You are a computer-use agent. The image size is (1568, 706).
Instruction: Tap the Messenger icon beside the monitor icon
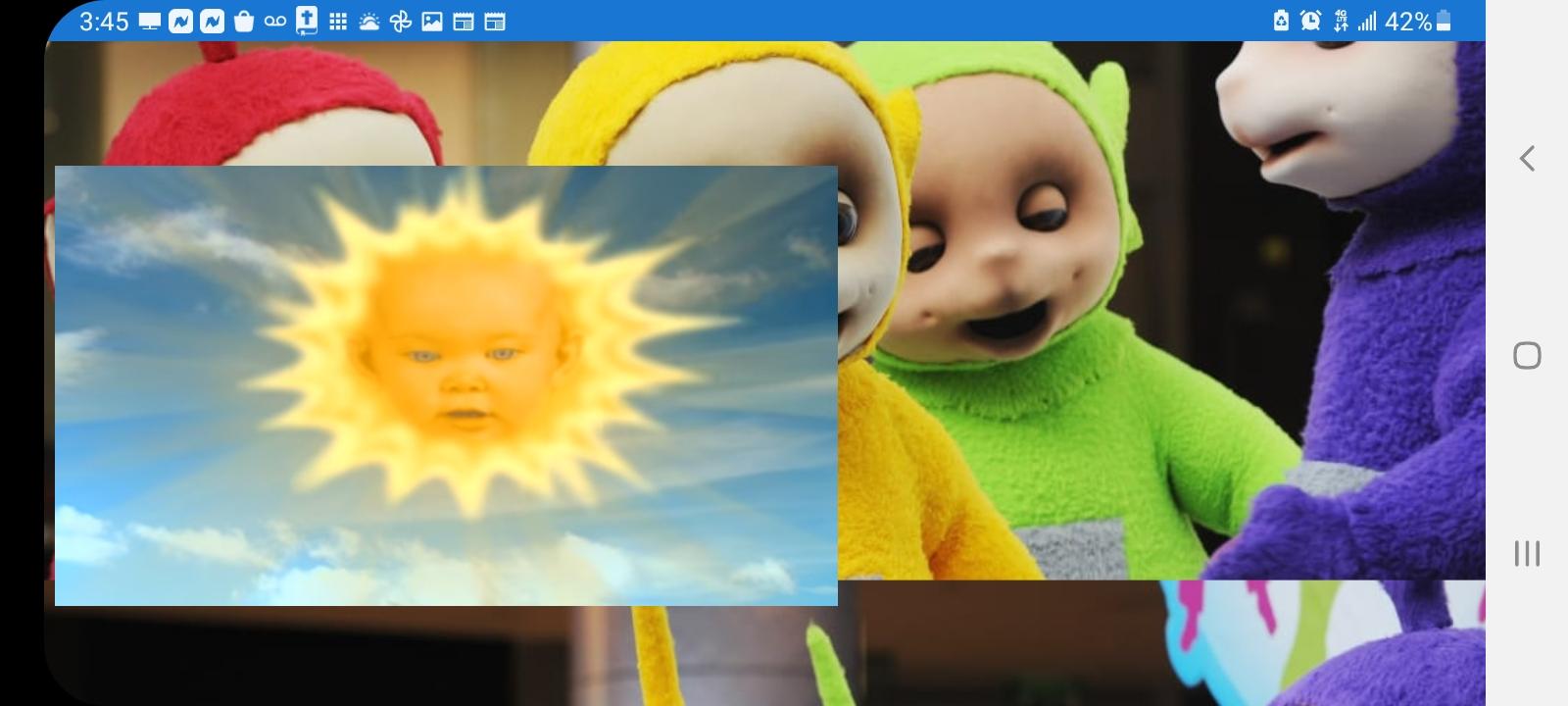[180, 22]
